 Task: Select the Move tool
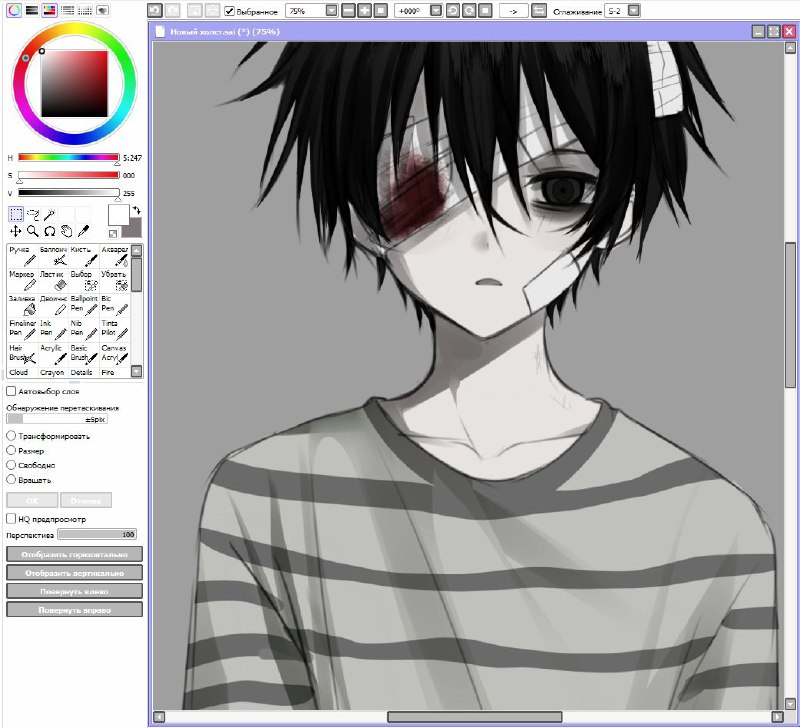[16, 231]
